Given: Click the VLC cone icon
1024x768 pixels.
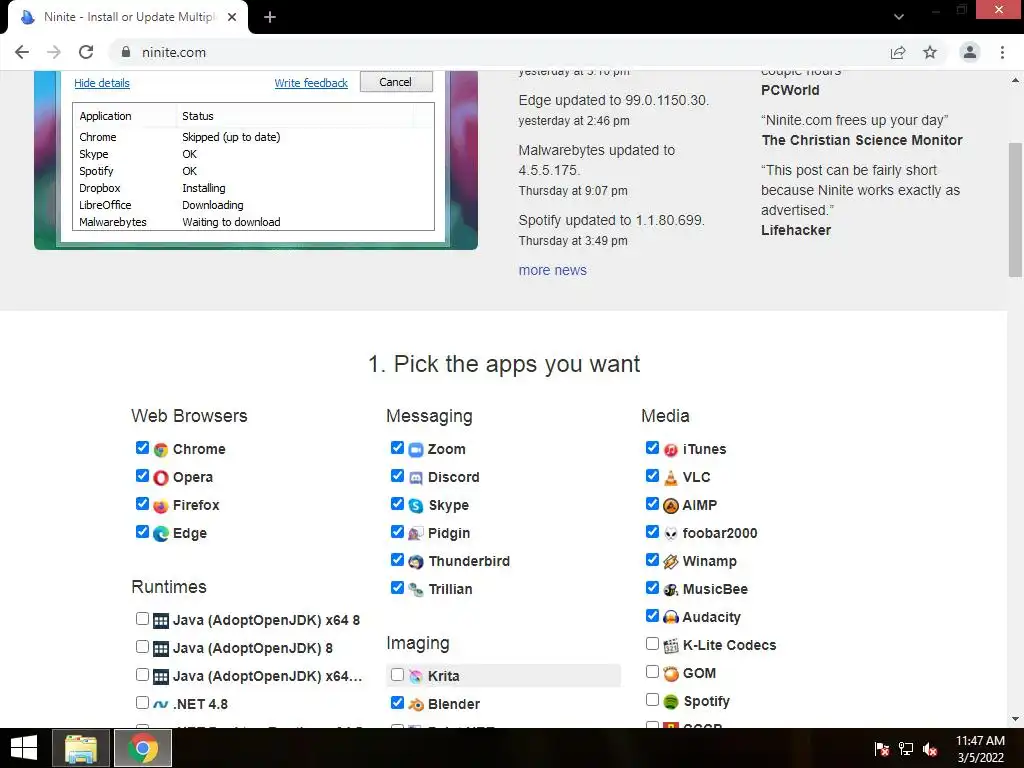Looking at the screenshot, I should click(x=671, y=478).
